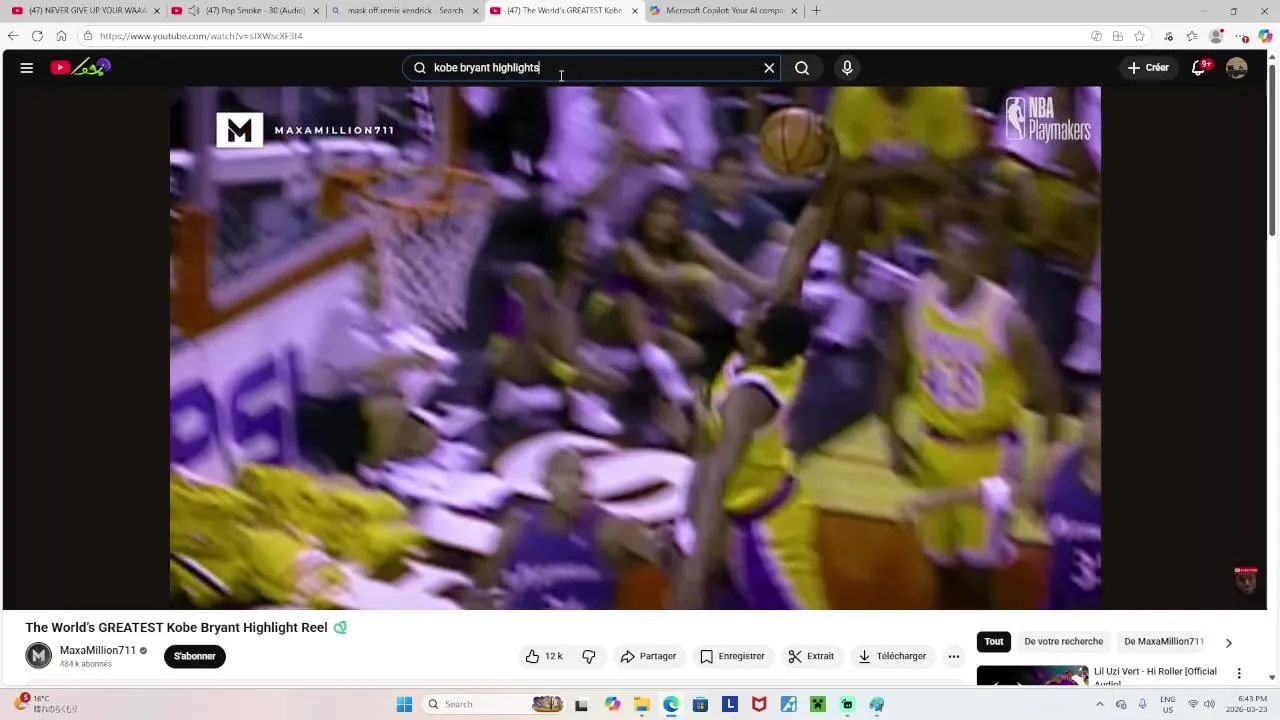Open the Minecraft creeper taskbar icon
Image resolution: width=1280 pixels, height=720 pixels.
pyautogui.click(x=818, y=704)
